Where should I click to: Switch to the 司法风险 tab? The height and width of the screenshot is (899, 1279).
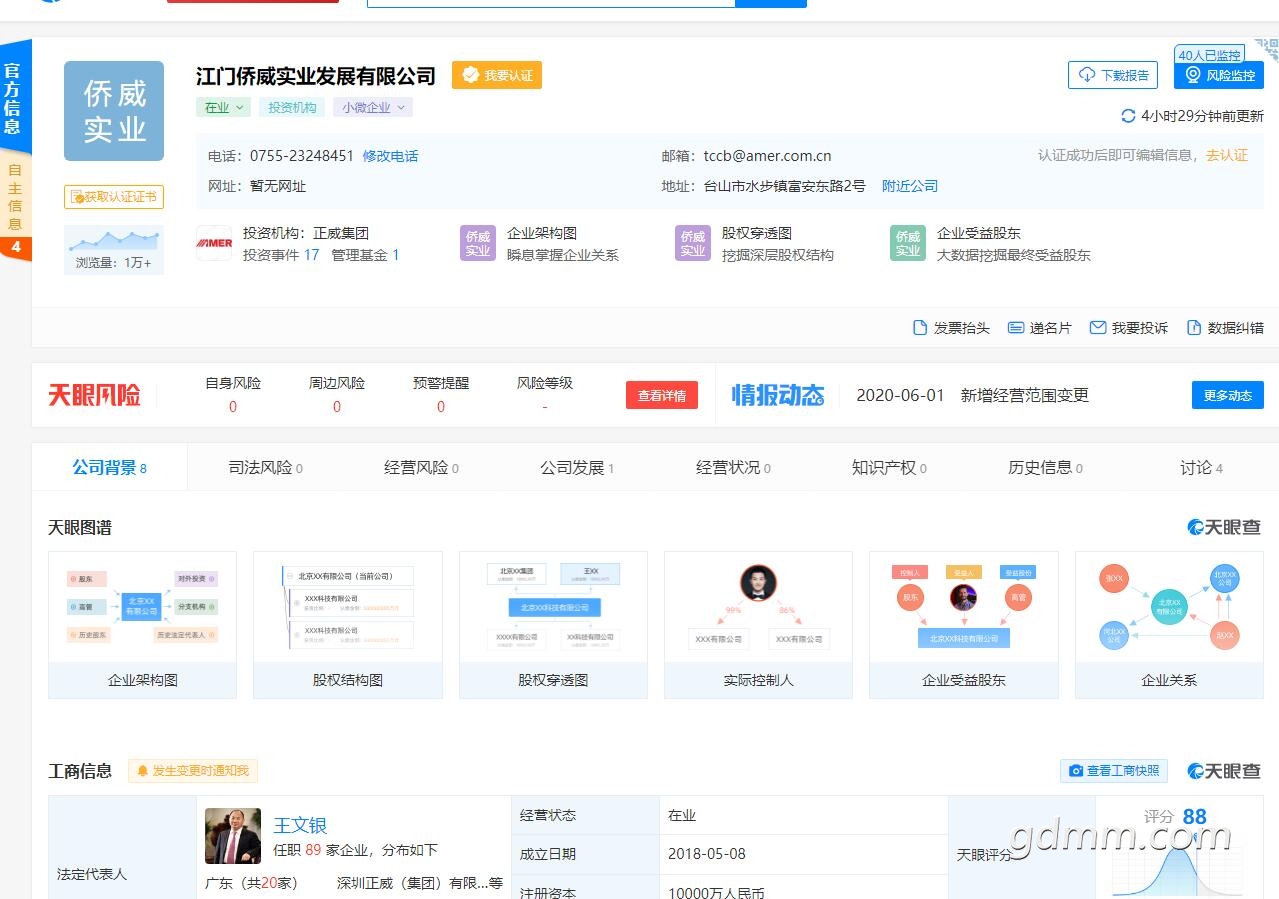[265, 467]
